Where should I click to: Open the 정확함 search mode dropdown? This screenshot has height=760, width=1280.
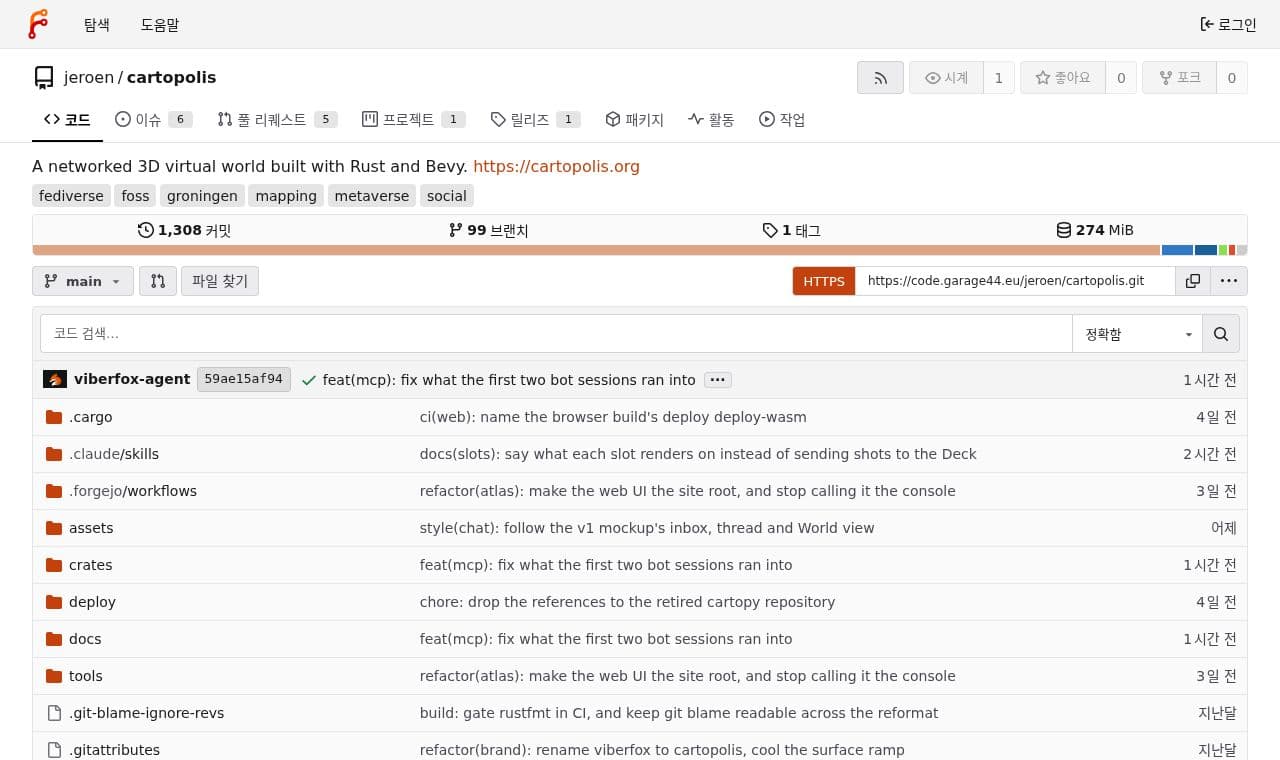[x=1137, y=334]
